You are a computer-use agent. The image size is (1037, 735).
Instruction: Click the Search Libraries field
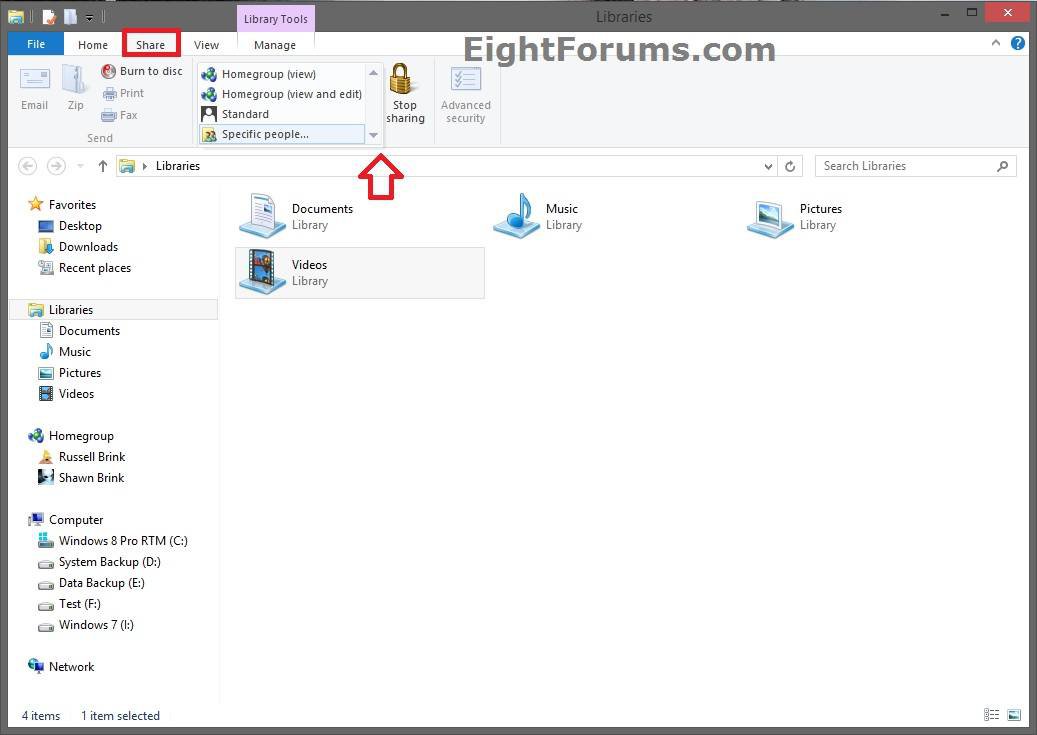click(x=905, y=166)
